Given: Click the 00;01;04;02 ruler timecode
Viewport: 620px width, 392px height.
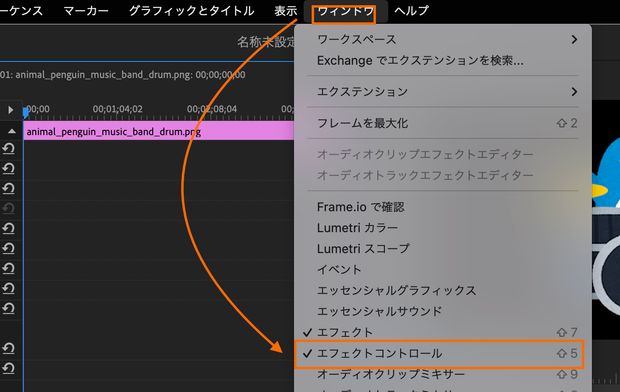Looking at the screenshot, I should coord(117,109).
